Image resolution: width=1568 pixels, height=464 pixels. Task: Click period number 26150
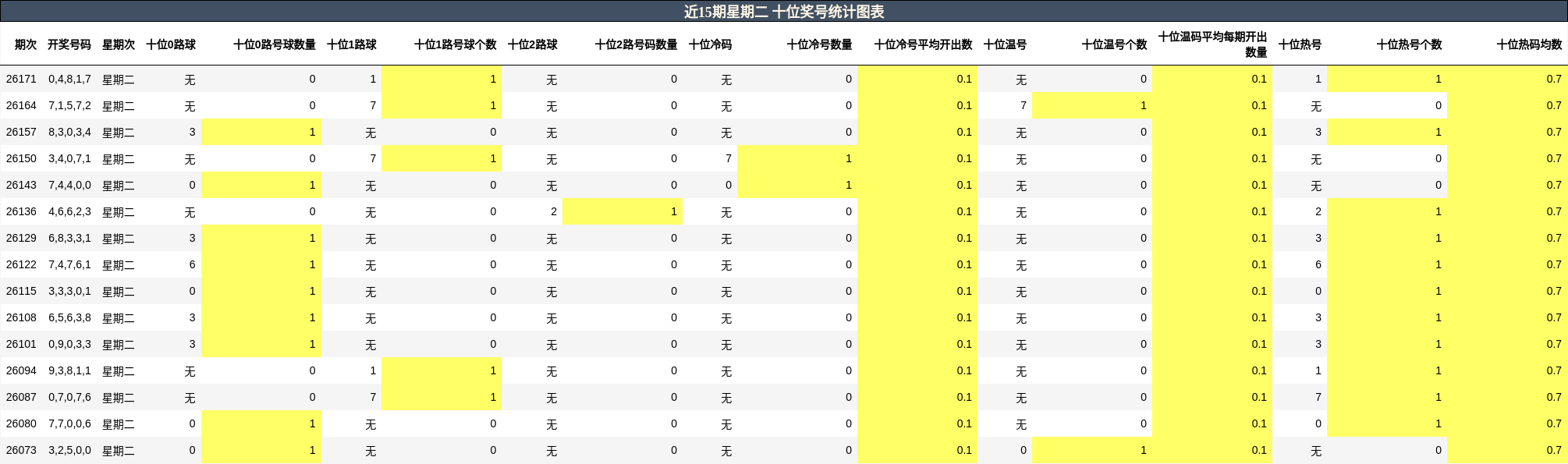tap(21, 158)
